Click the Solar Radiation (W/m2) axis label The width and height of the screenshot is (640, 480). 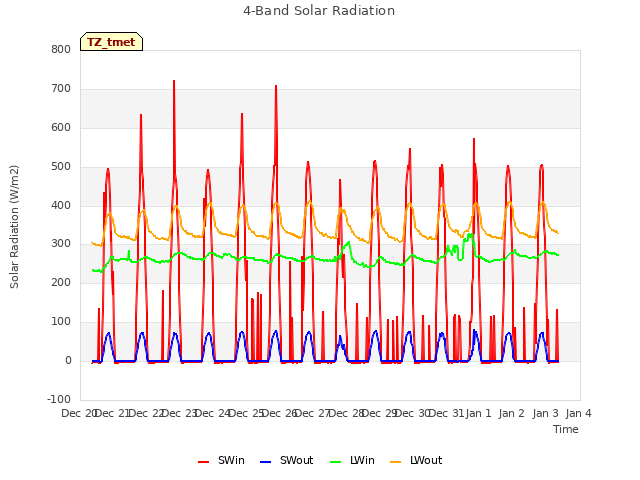point(14,227)
